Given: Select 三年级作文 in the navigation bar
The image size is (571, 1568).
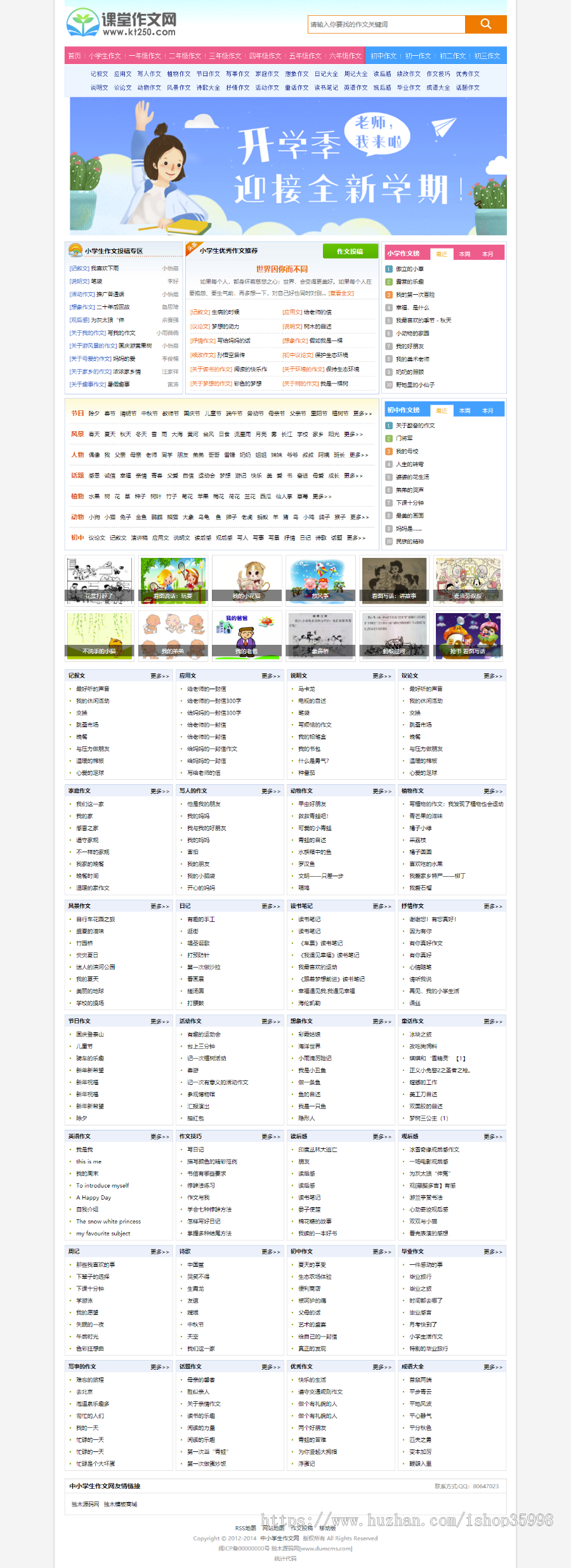Looking at the screenshot, I should [x=225, y=56].
